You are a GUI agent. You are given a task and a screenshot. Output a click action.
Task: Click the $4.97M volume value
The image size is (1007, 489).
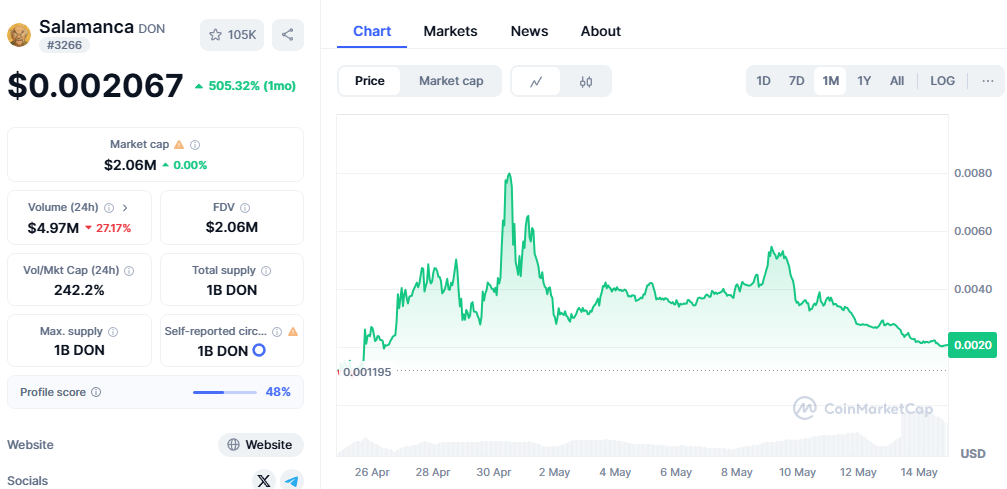coord(53,227)
